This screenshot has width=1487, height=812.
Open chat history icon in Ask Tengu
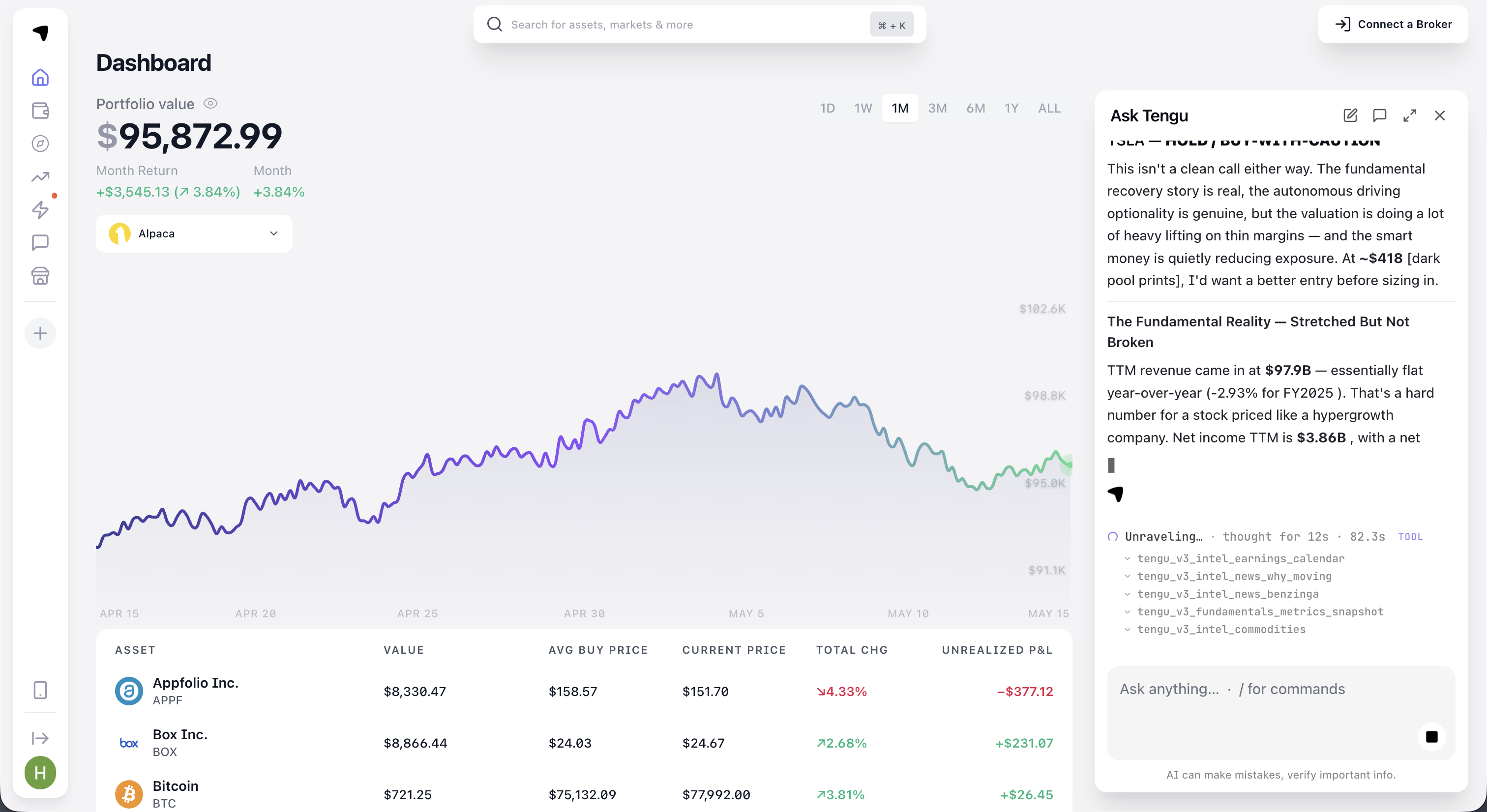[x=1380, y=116]
